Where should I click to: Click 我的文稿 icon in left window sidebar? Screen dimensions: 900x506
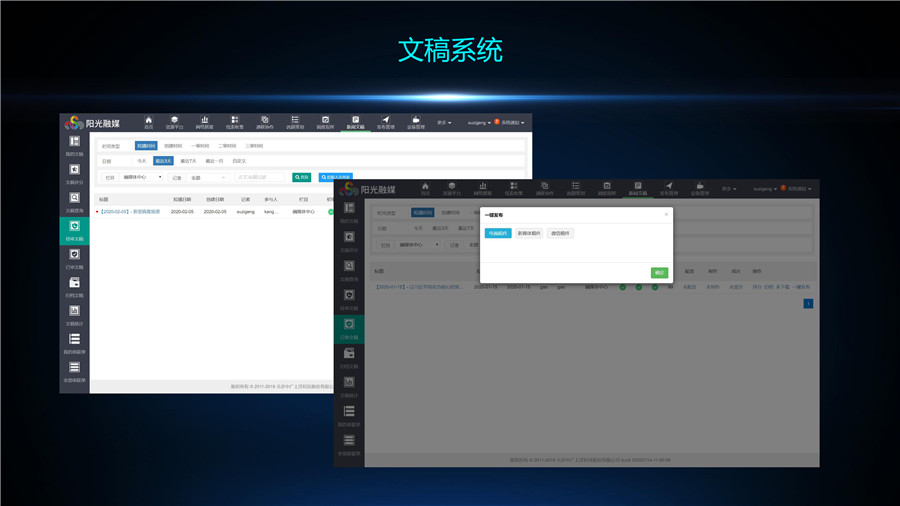click(74, 146)
